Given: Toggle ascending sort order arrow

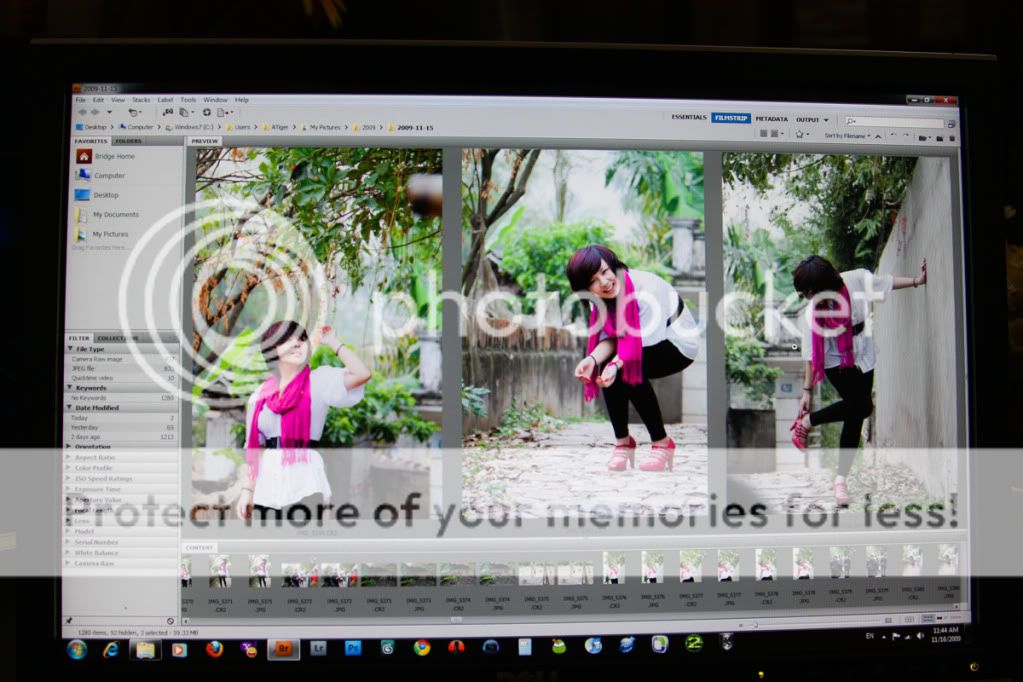Looking at the screenshot, I should pos(878,136).
